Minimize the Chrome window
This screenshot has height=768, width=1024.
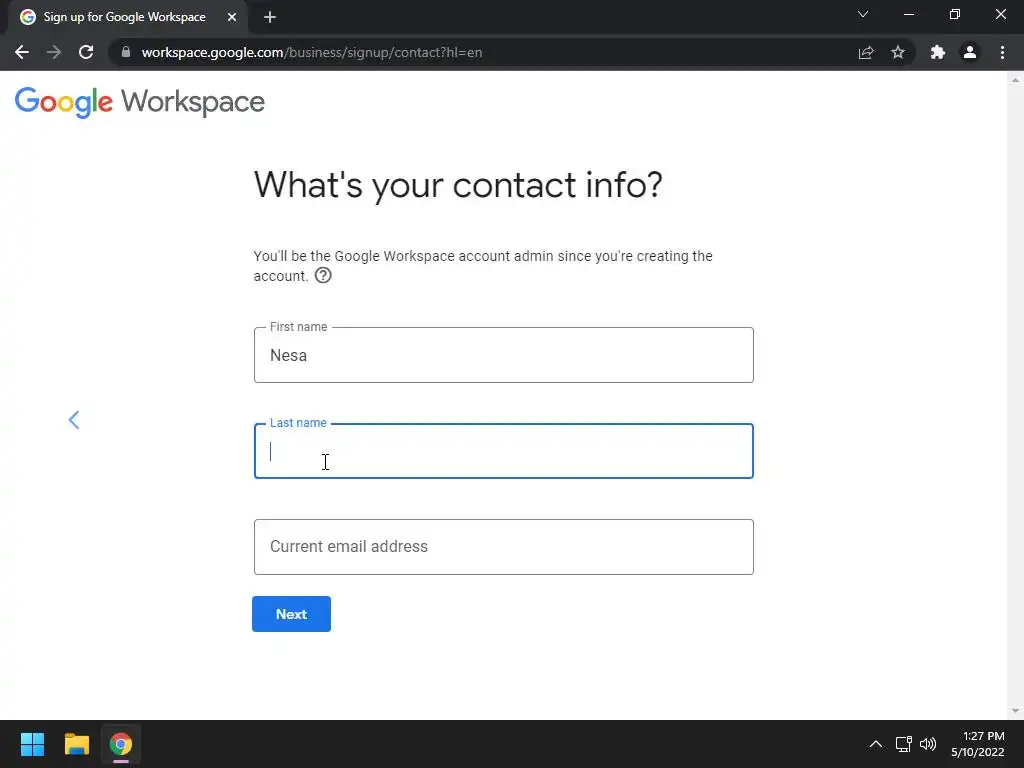click(908, 14)
